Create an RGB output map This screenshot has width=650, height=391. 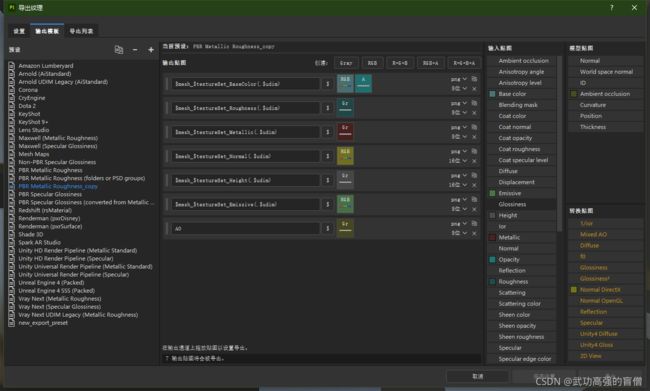pyautogui.click(x=372, y=63)
